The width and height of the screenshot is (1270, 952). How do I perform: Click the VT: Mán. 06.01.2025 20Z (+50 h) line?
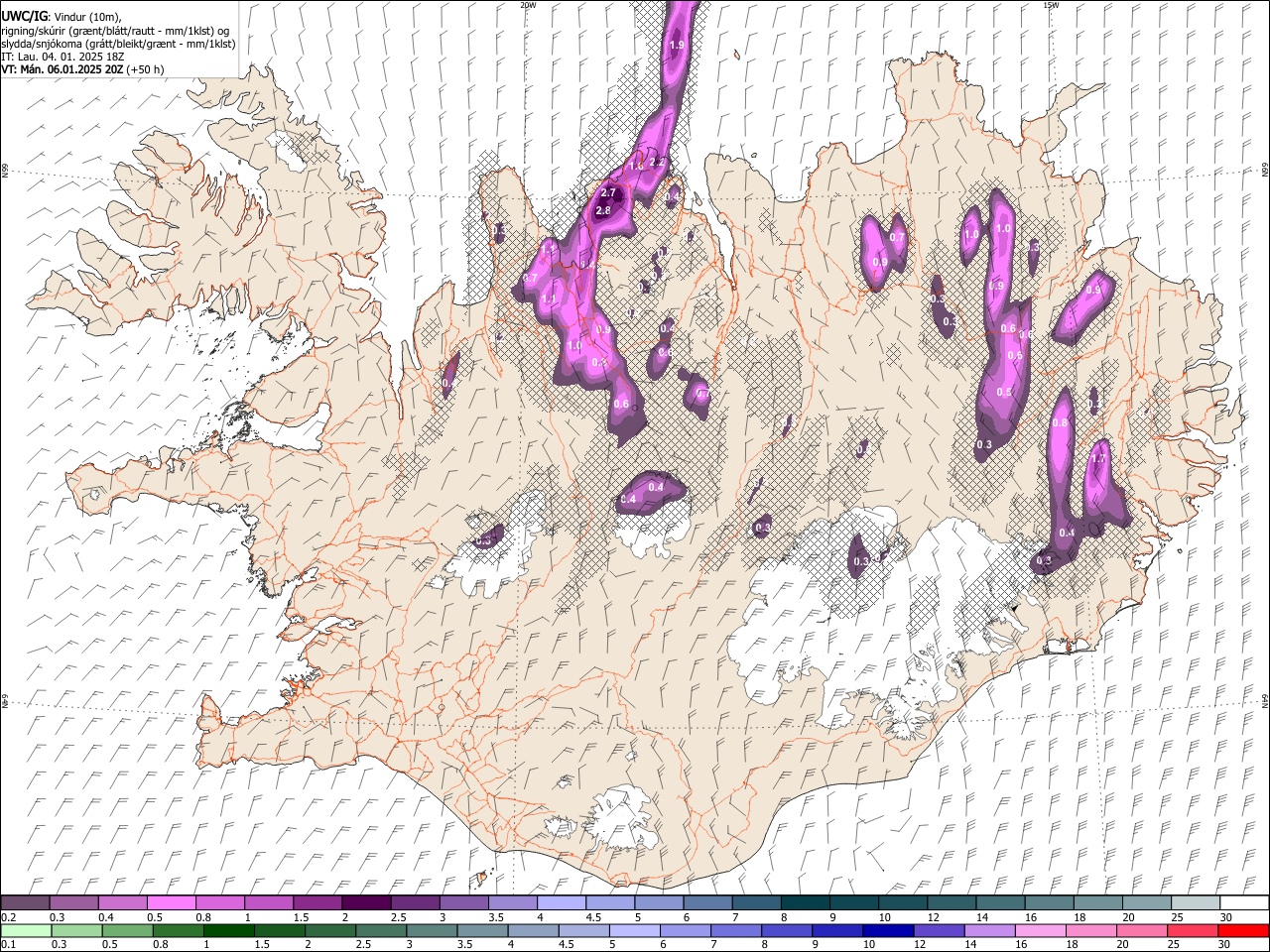pos(82,69)
